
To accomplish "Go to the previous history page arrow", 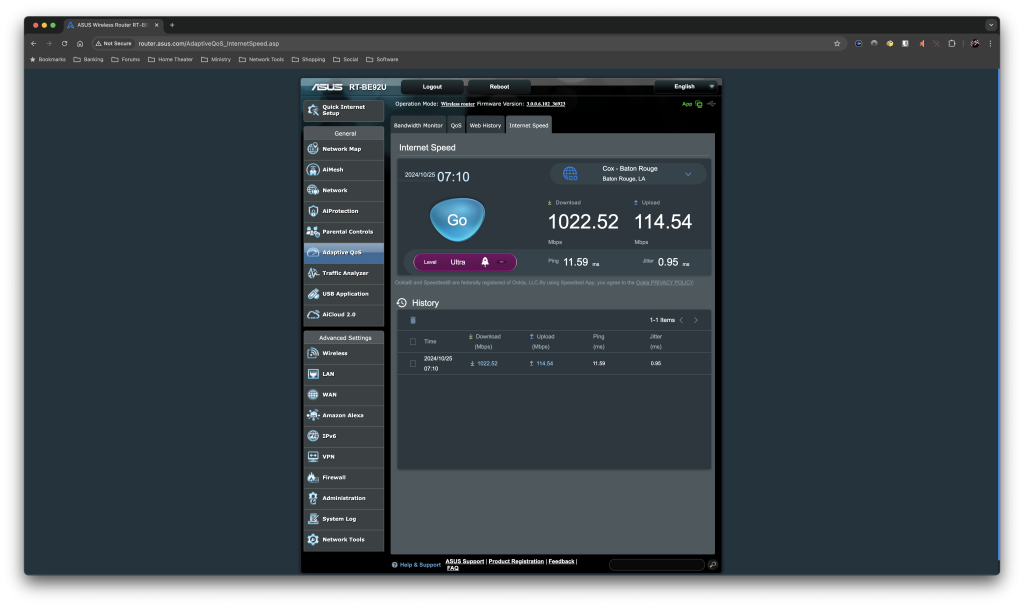I will point(682,320).
